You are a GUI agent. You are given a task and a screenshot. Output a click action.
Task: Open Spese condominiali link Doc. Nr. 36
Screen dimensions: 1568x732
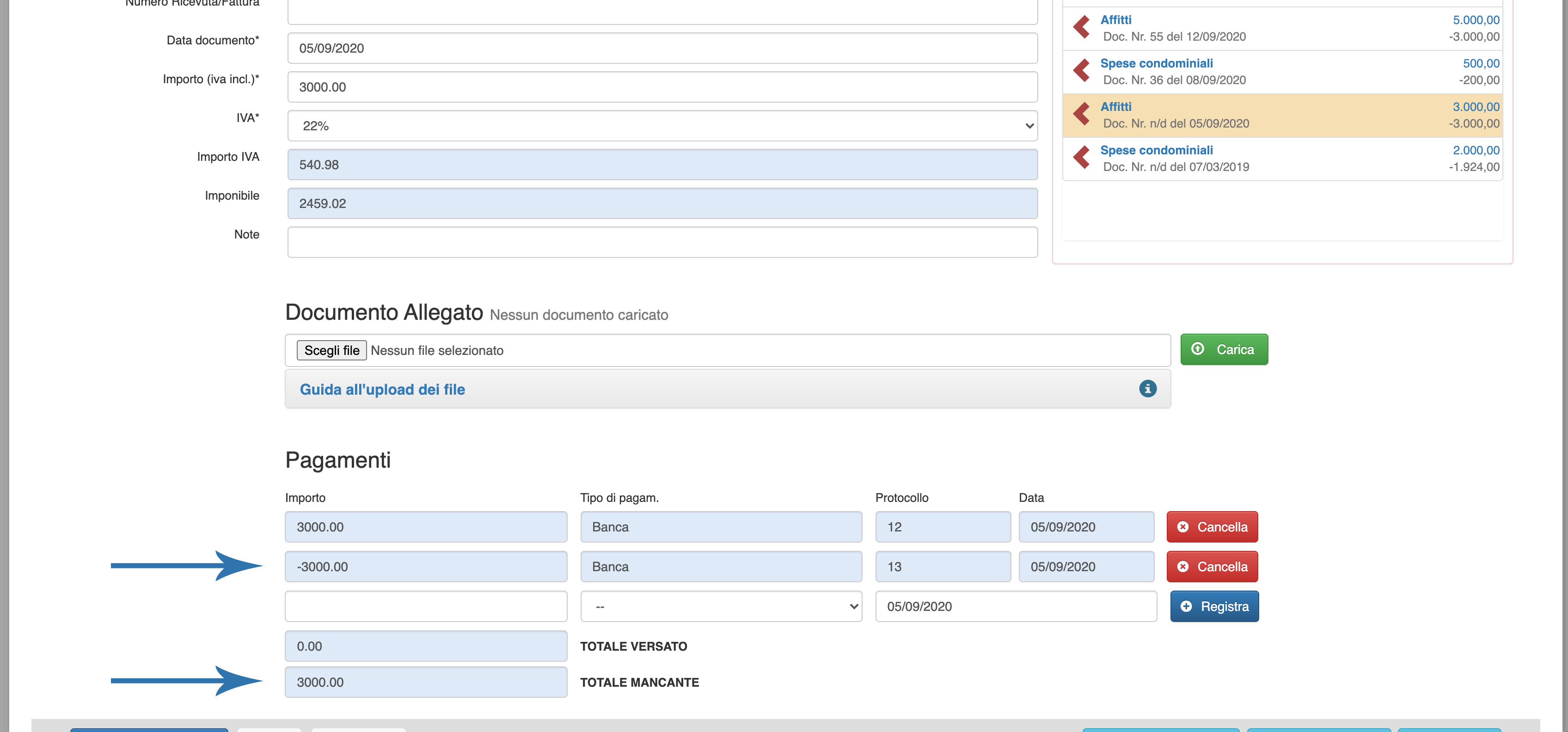tap(1156, 63)
